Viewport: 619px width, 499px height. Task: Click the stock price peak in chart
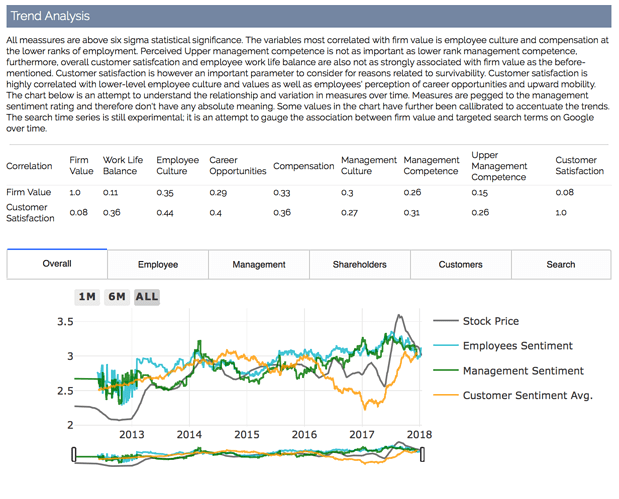[x=399, y=315]
